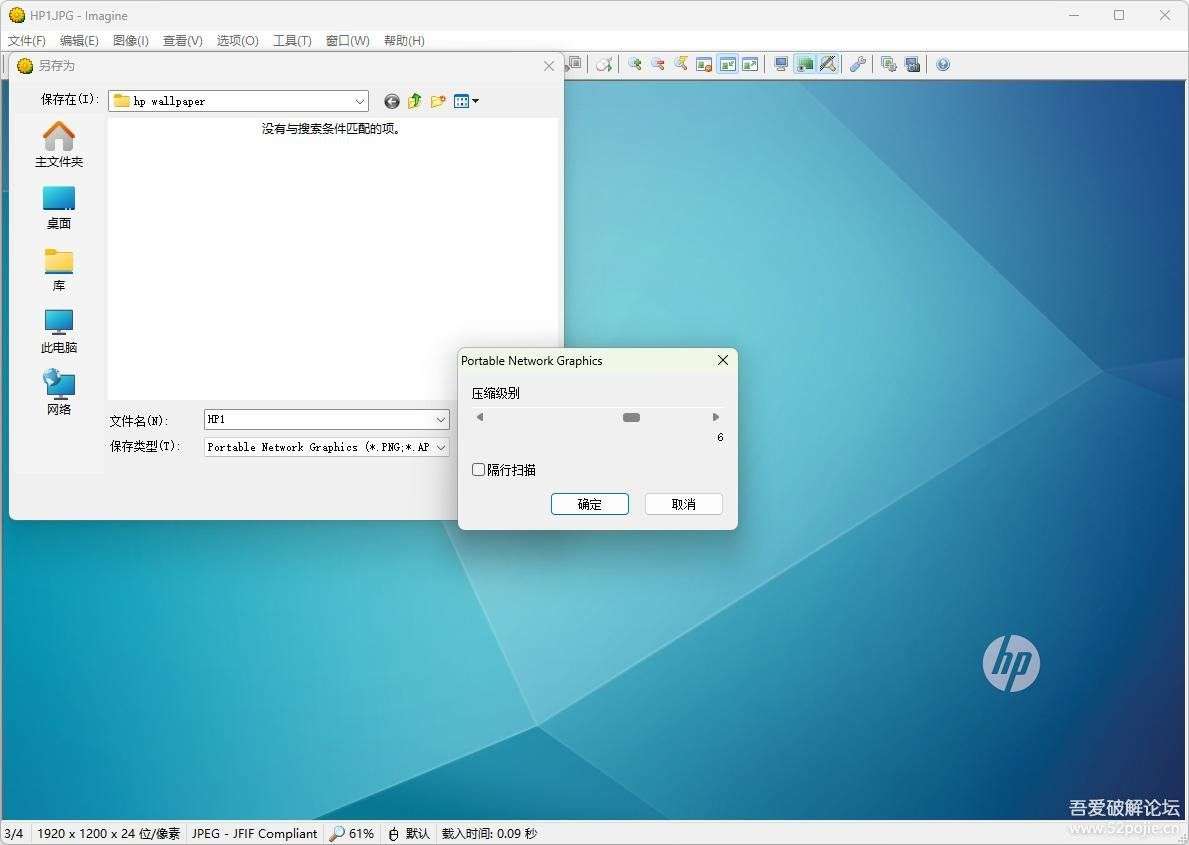Create a new folder with the toolbar icon
This screenshot has width=1189, height=845.
tap(438, 100)
